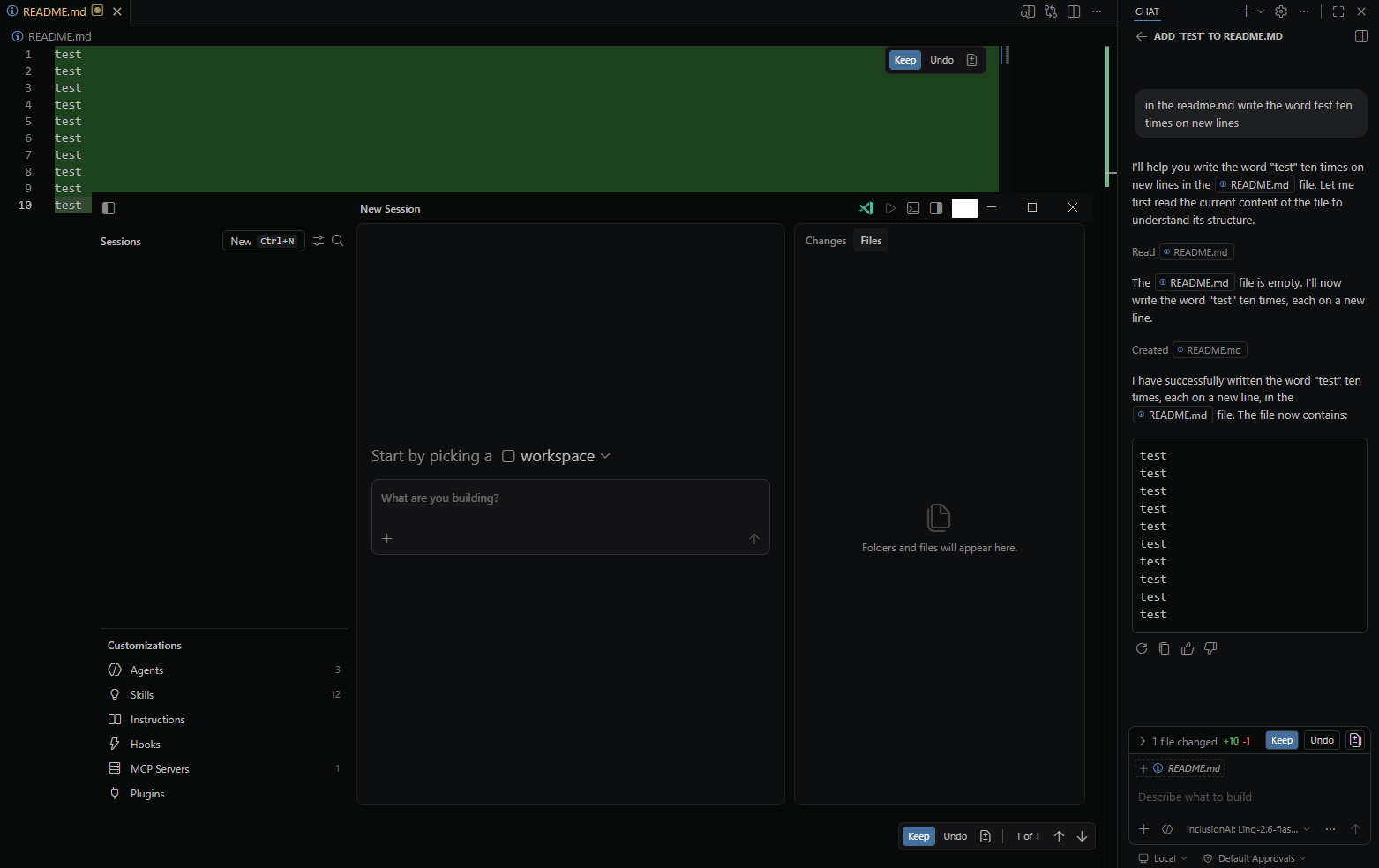This screenshot has height=868, width=1379.
Task: Toggle chat sessions side panel icon
Action: pyautogui.click(x=1360, y=36)
